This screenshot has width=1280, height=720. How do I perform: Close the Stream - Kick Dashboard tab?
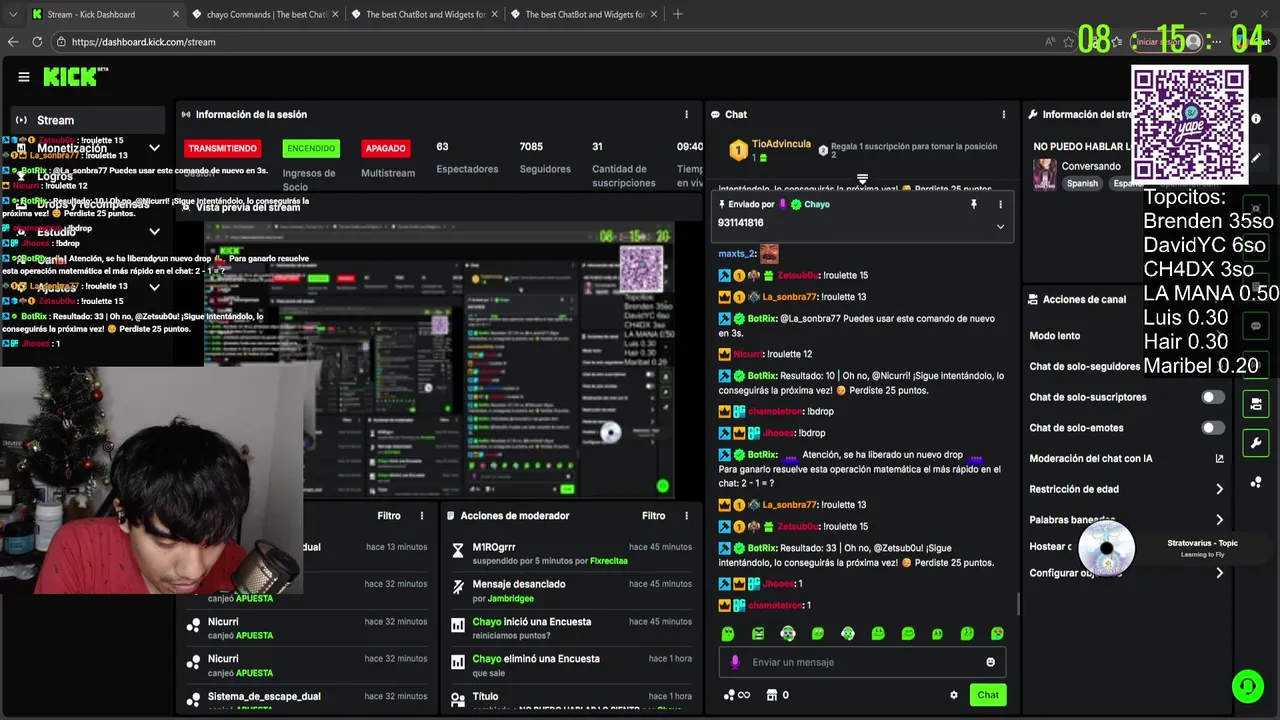click(177, 14)
